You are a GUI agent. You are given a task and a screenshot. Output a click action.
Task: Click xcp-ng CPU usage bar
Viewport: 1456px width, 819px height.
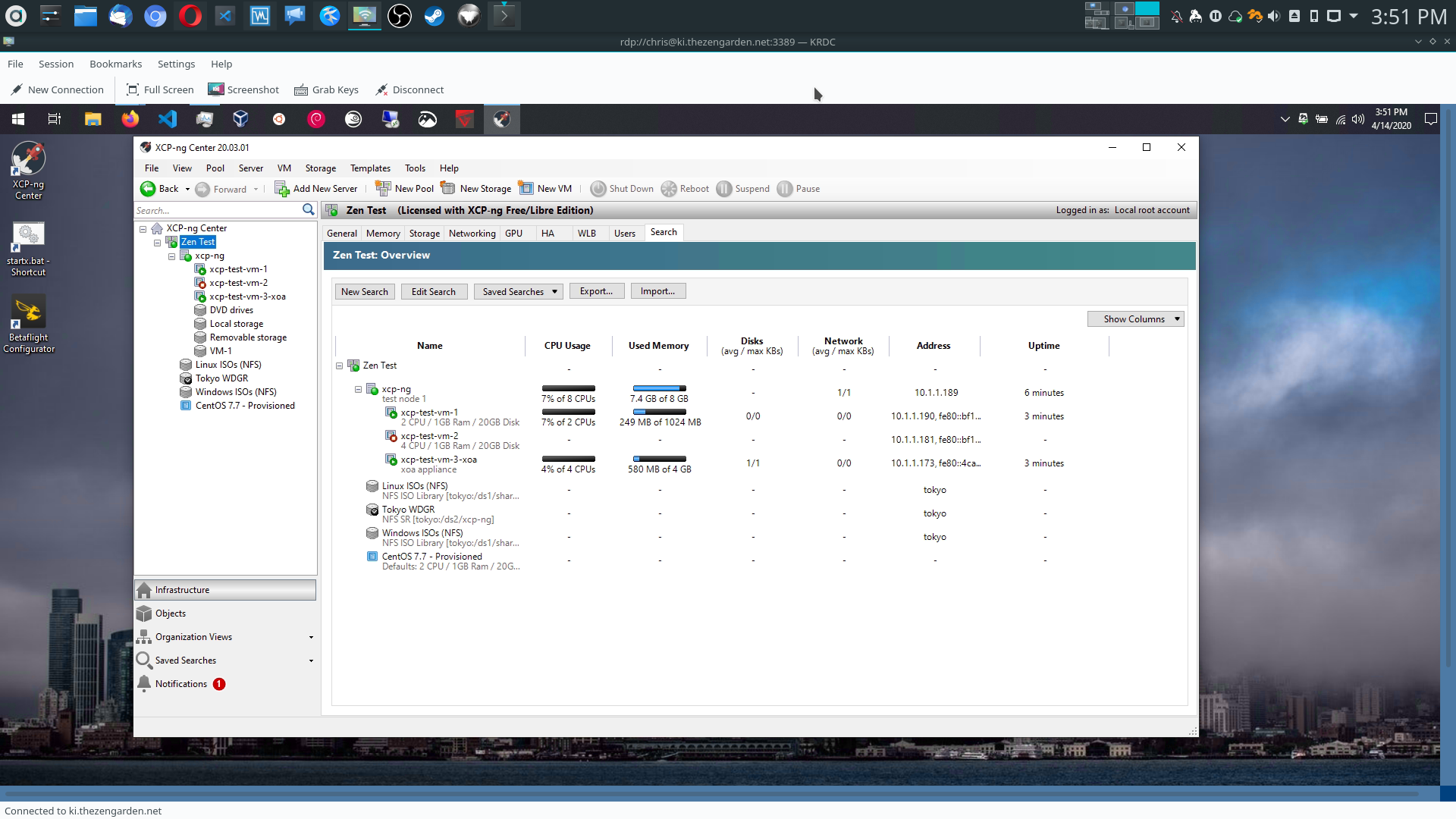[x=568, y=388]
